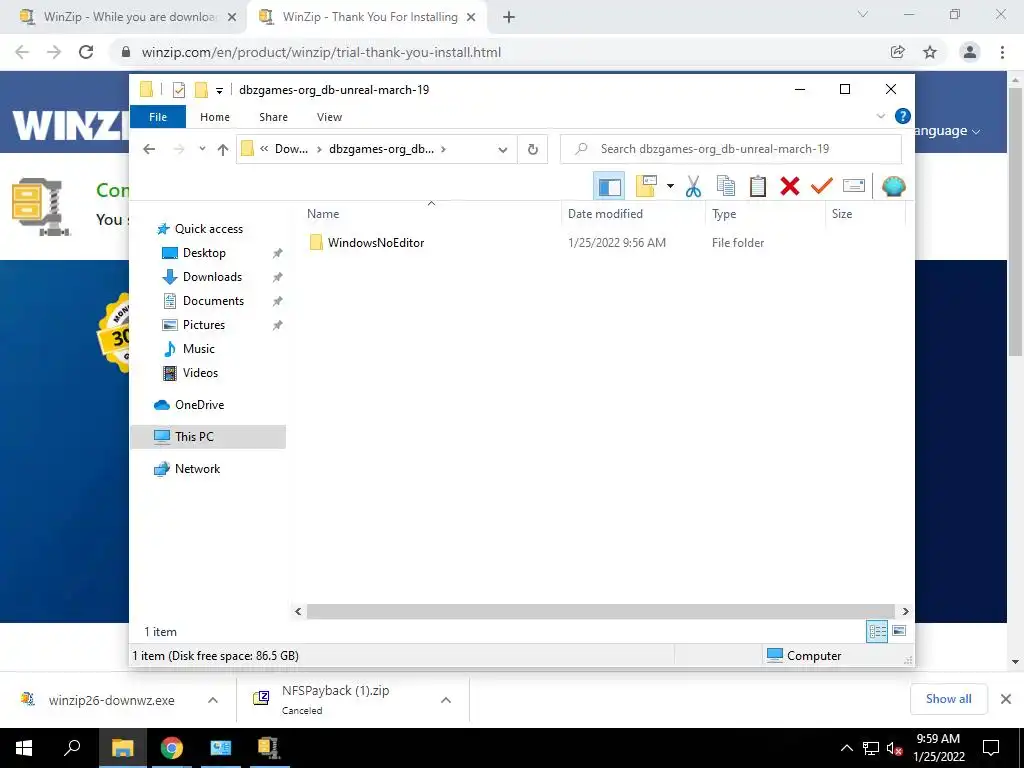
Task: Click the Paste clipboard icon
Action: 758,187
